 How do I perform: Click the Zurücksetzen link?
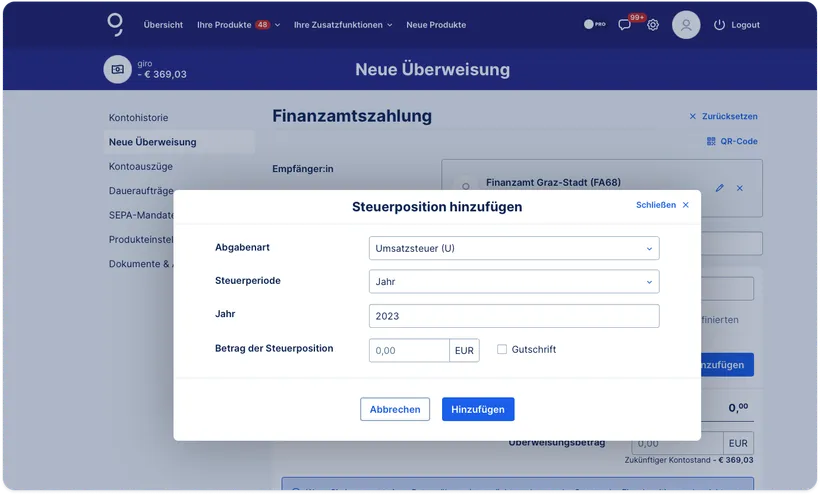pyautogui.click(x=730, y=116)
